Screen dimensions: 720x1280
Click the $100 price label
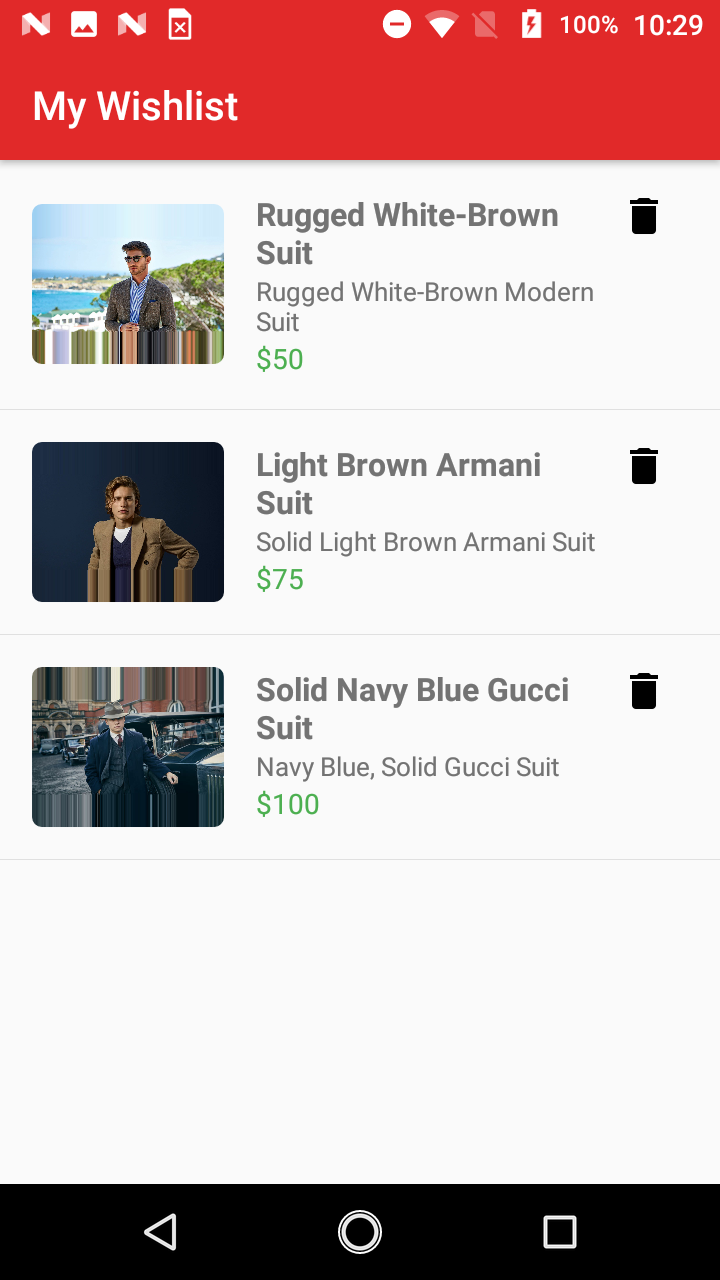tap(288, 805)
